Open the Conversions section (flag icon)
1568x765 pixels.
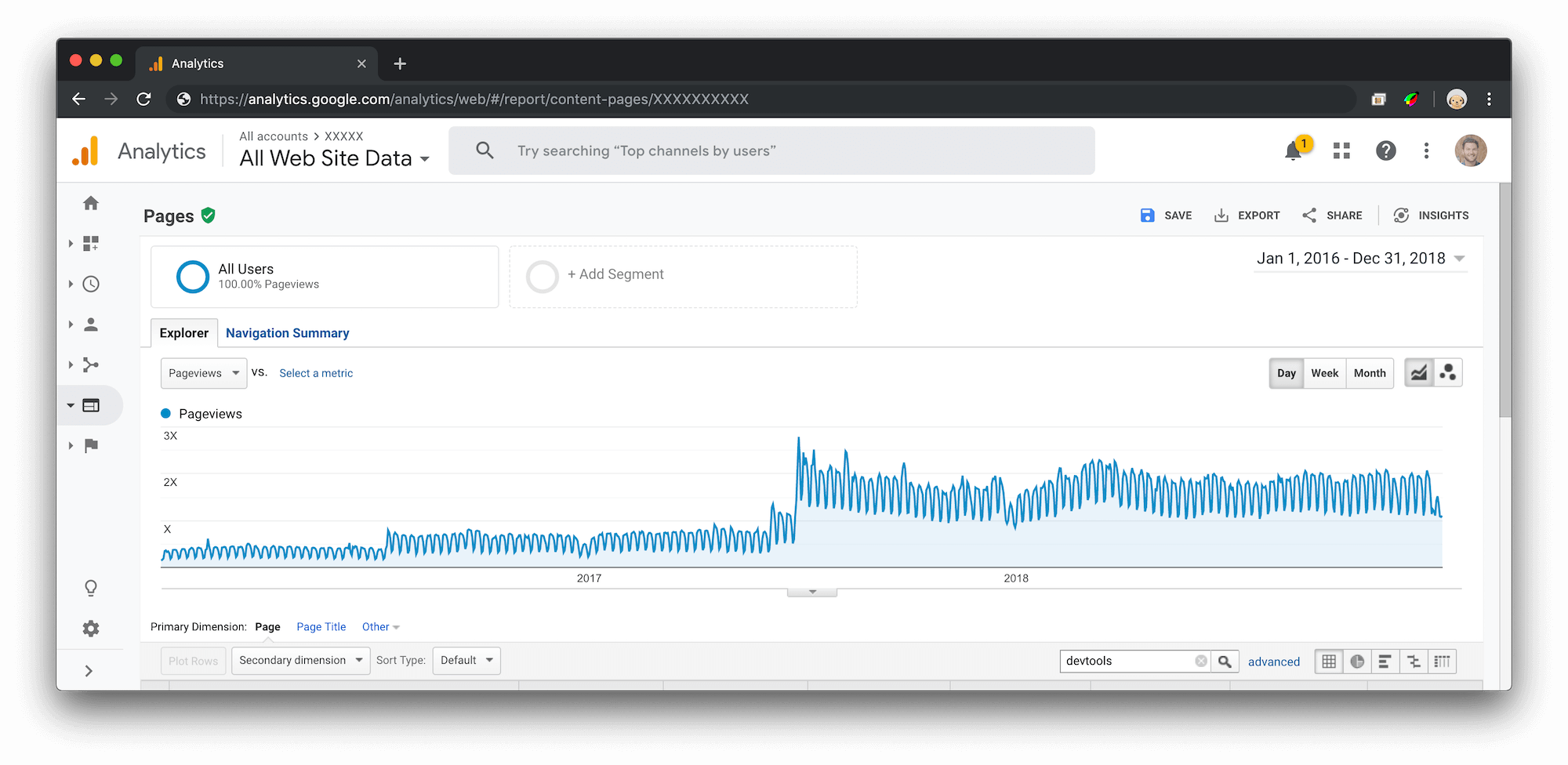91,445
